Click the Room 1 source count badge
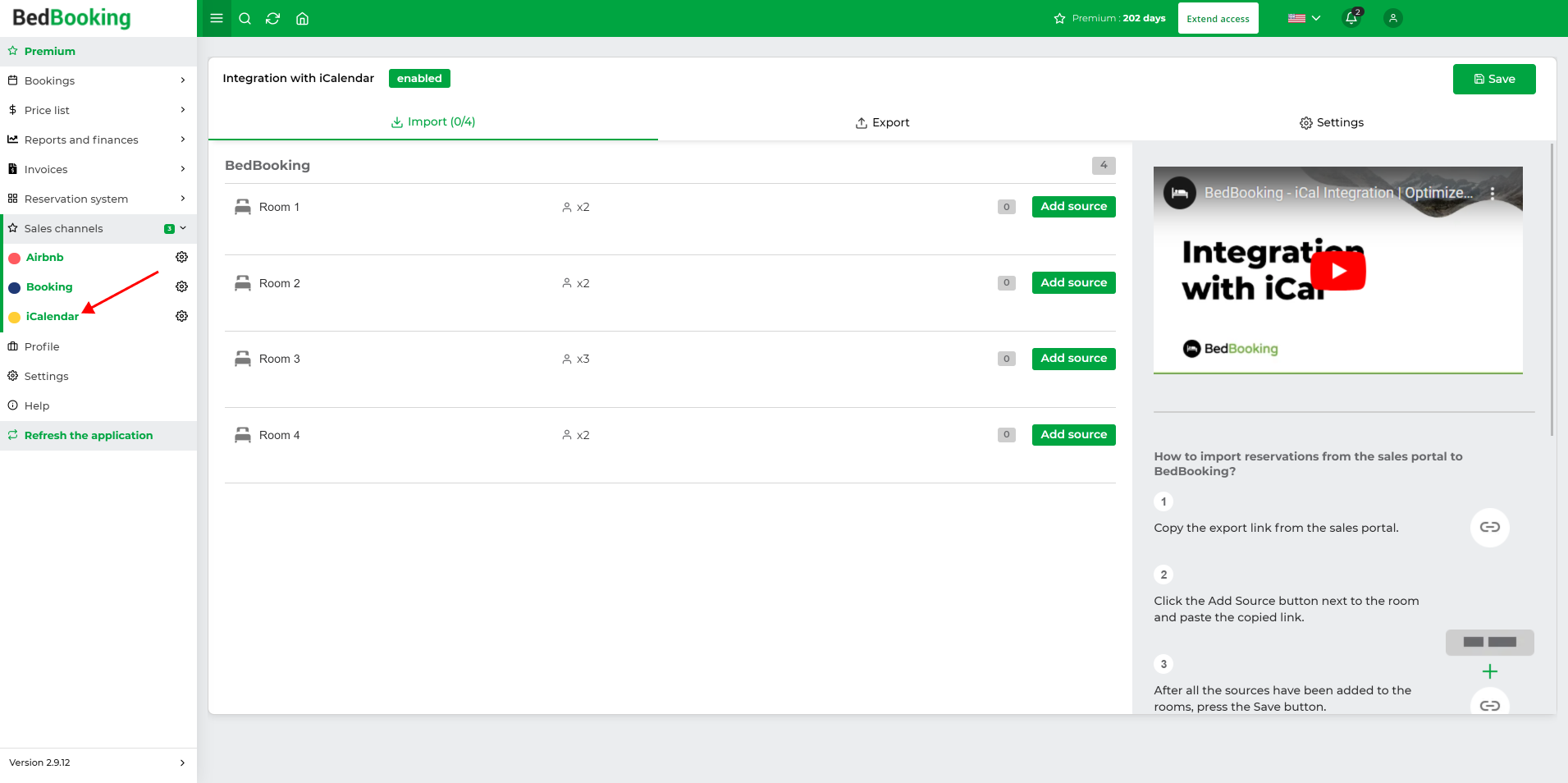 1007,207
